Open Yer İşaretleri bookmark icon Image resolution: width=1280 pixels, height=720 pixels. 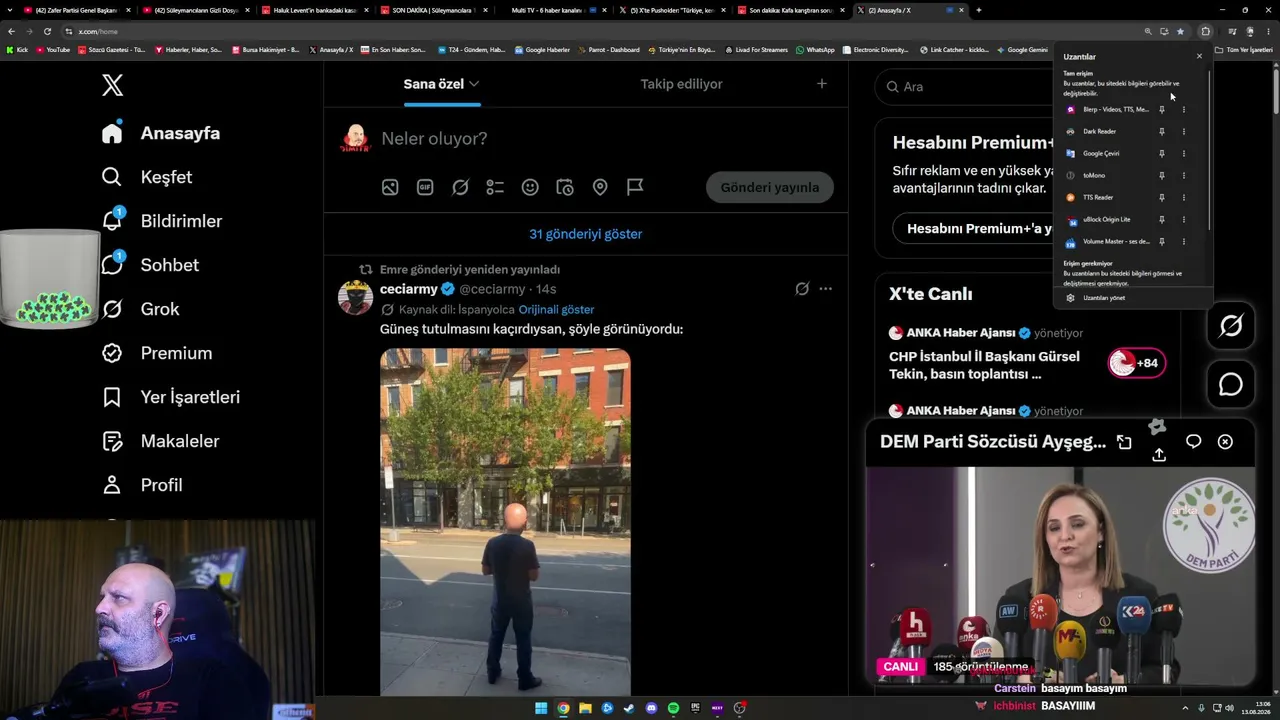click(x=112, y=397)
